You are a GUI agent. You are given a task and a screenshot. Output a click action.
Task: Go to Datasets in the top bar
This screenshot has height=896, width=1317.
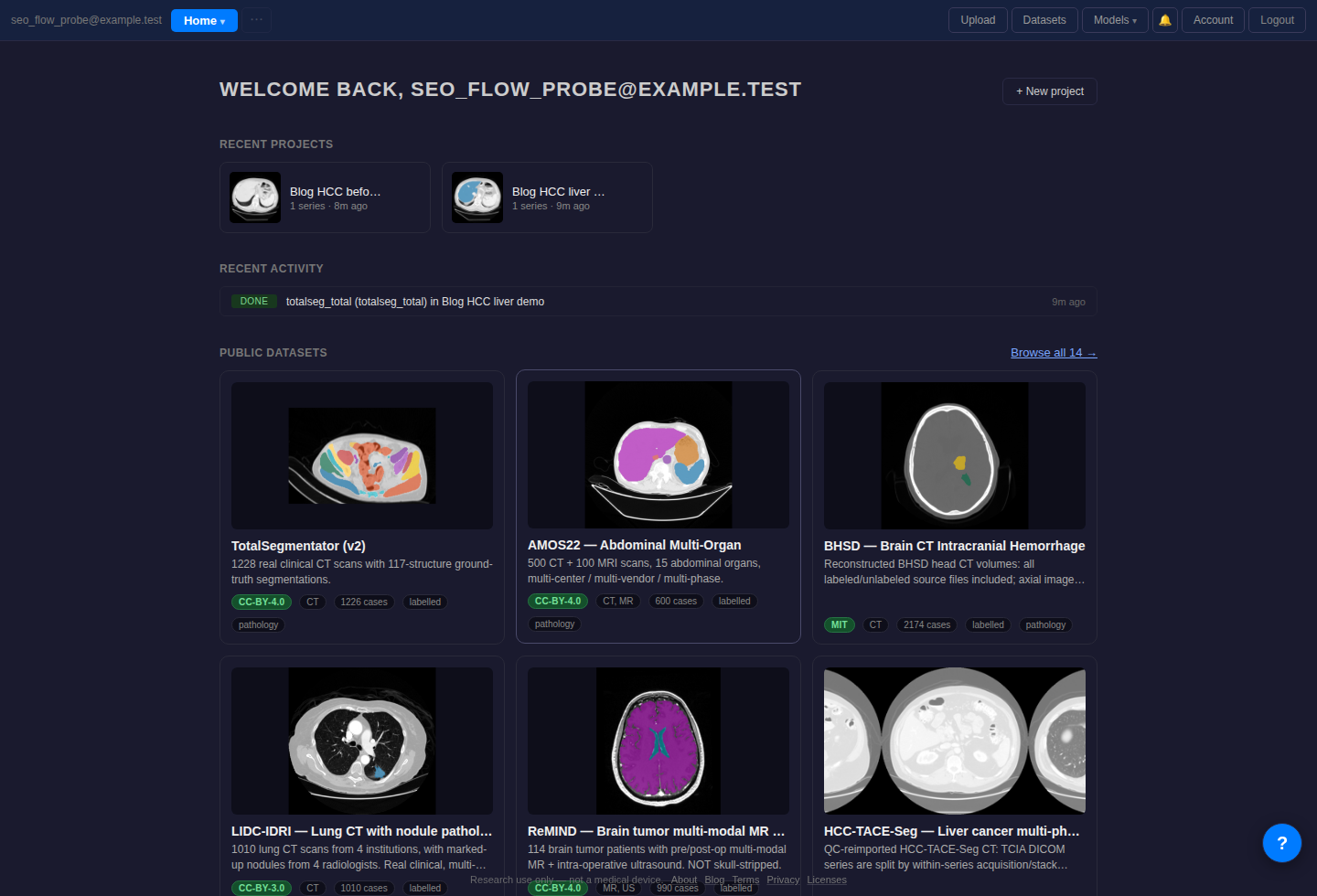1044,20
